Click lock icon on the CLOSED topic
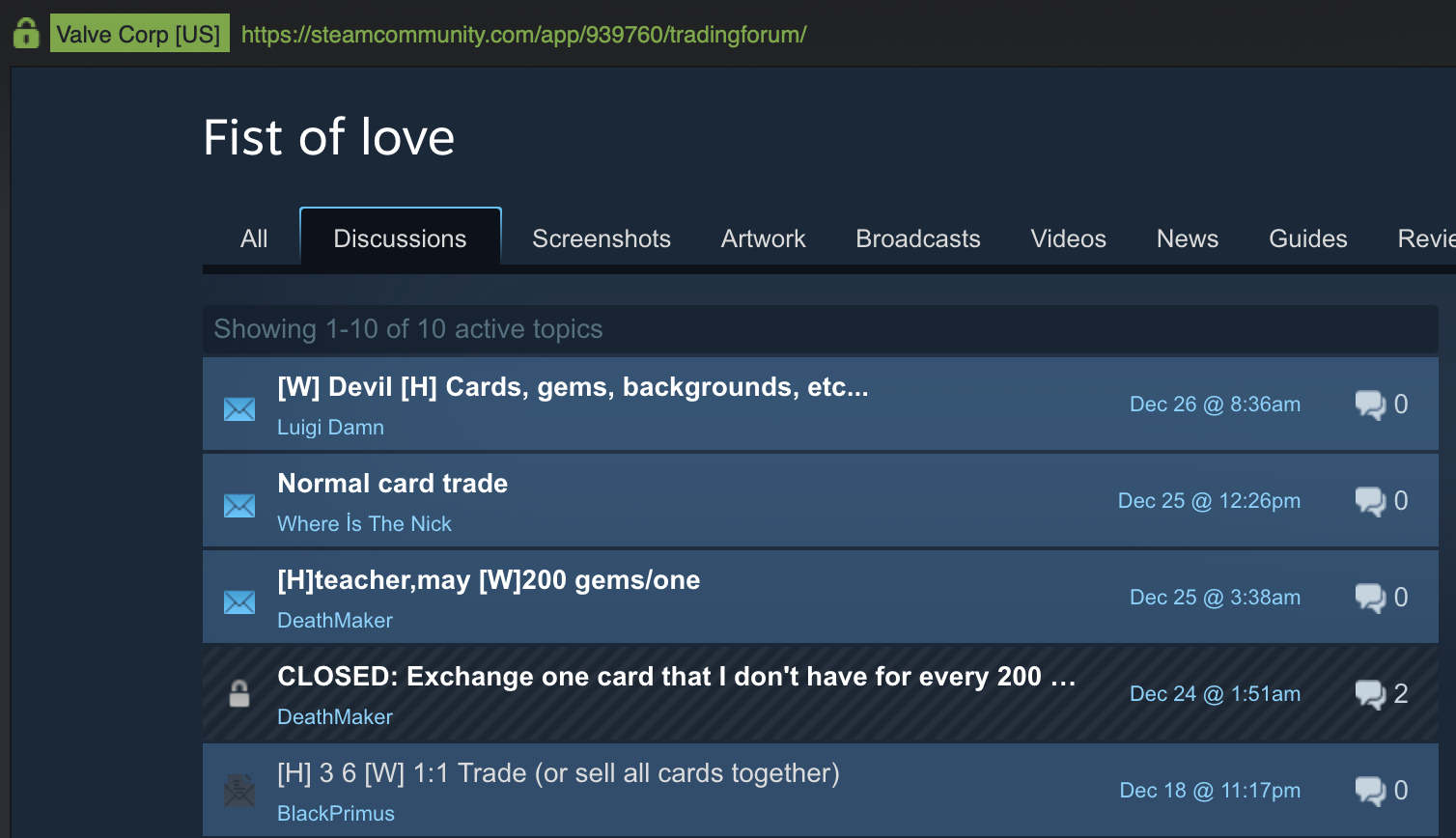Image resolution: width=1456 pixels, height=838 pixels. [239, 693]
